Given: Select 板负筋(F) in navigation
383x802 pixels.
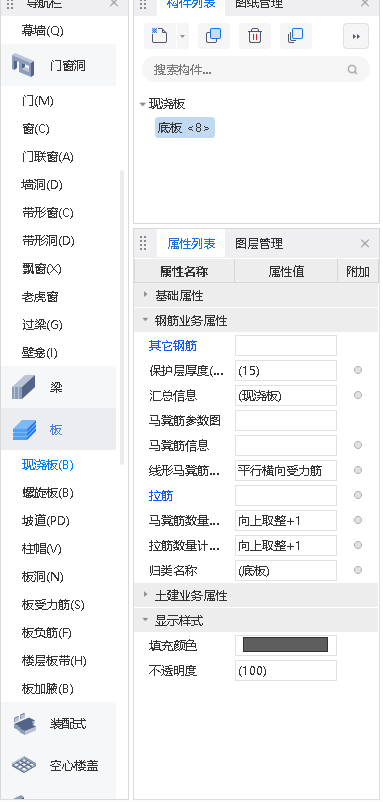Looking at the screenshot, I should click(x=47, y=633).
